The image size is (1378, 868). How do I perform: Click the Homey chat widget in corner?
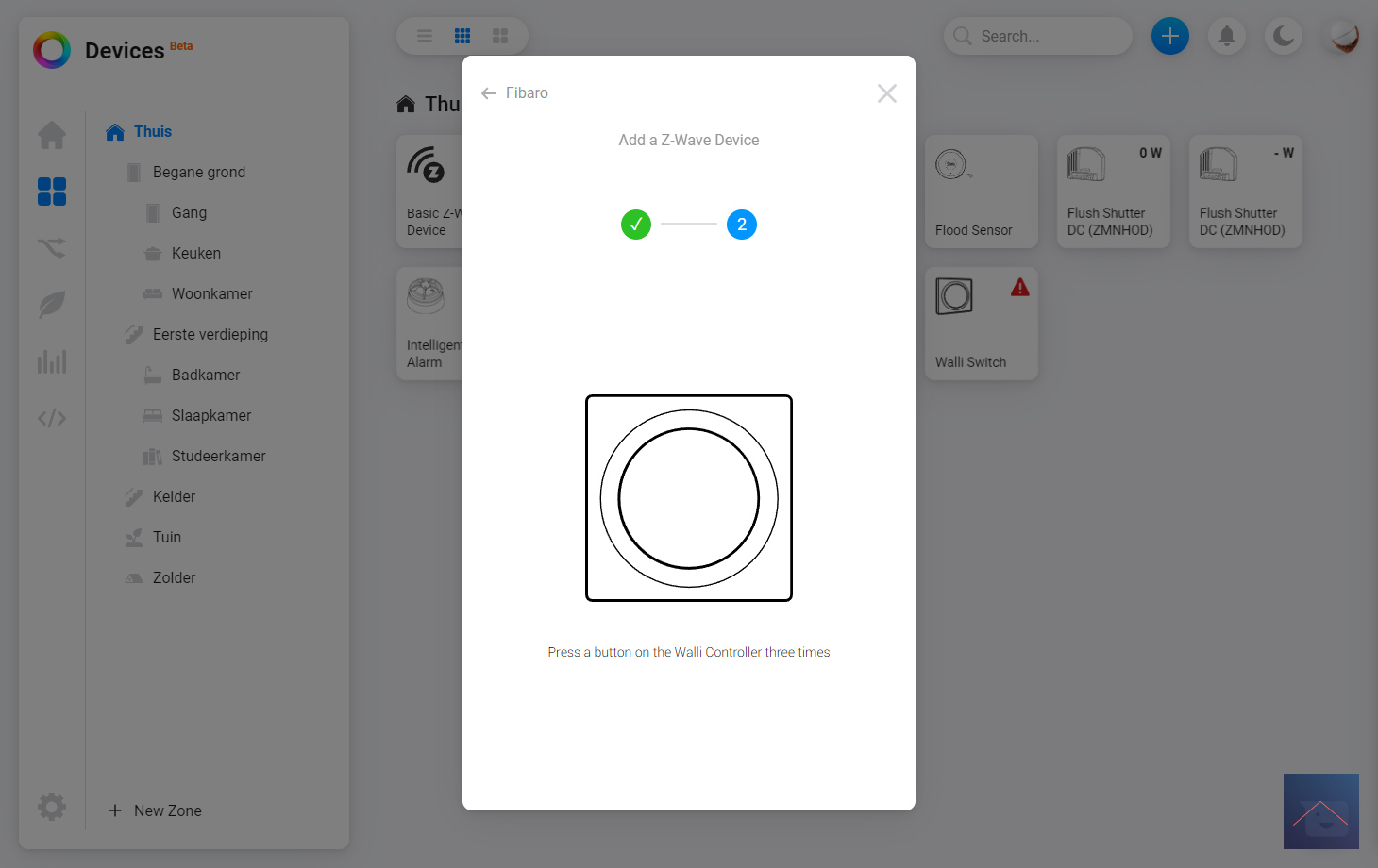click(1321, 811)
